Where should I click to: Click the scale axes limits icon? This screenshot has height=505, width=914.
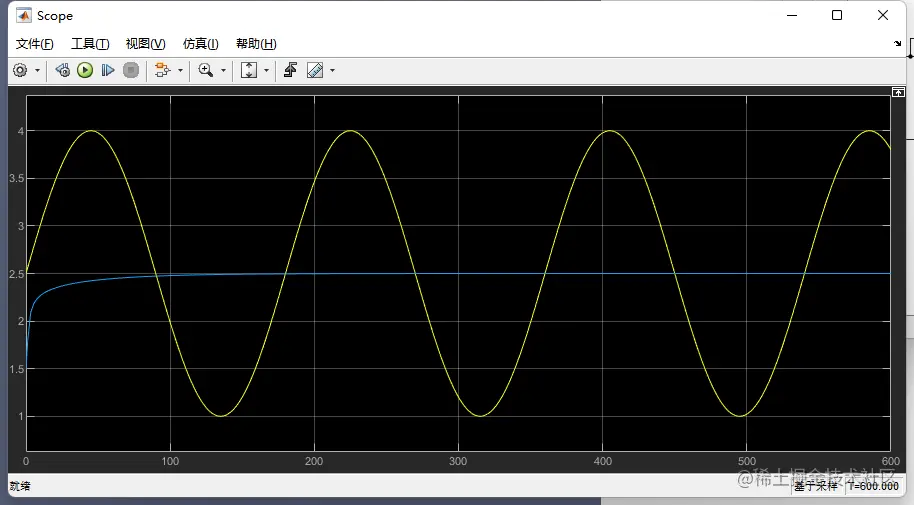point(249,71)
